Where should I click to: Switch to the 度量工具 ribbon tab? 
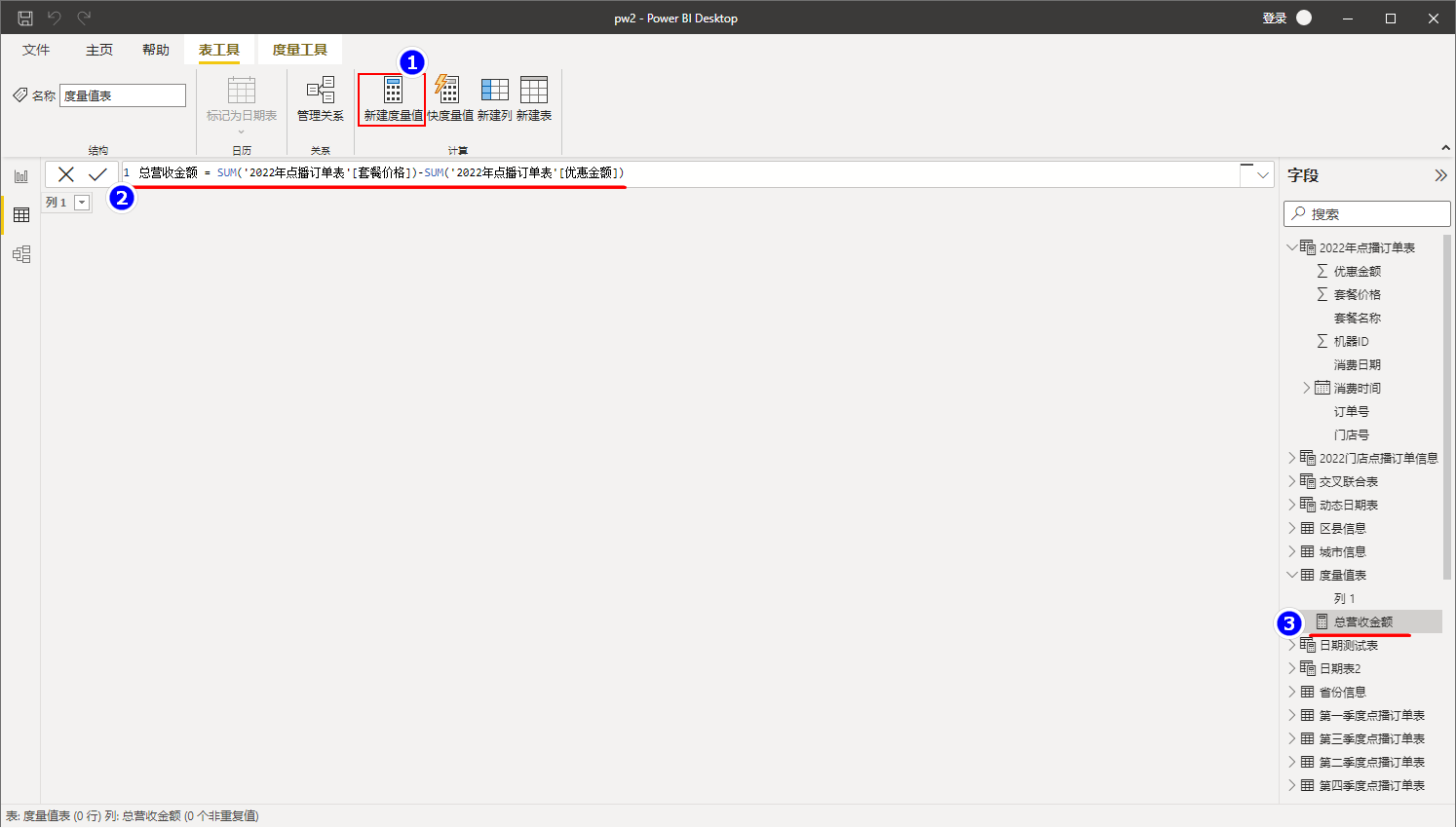[300, 50]
